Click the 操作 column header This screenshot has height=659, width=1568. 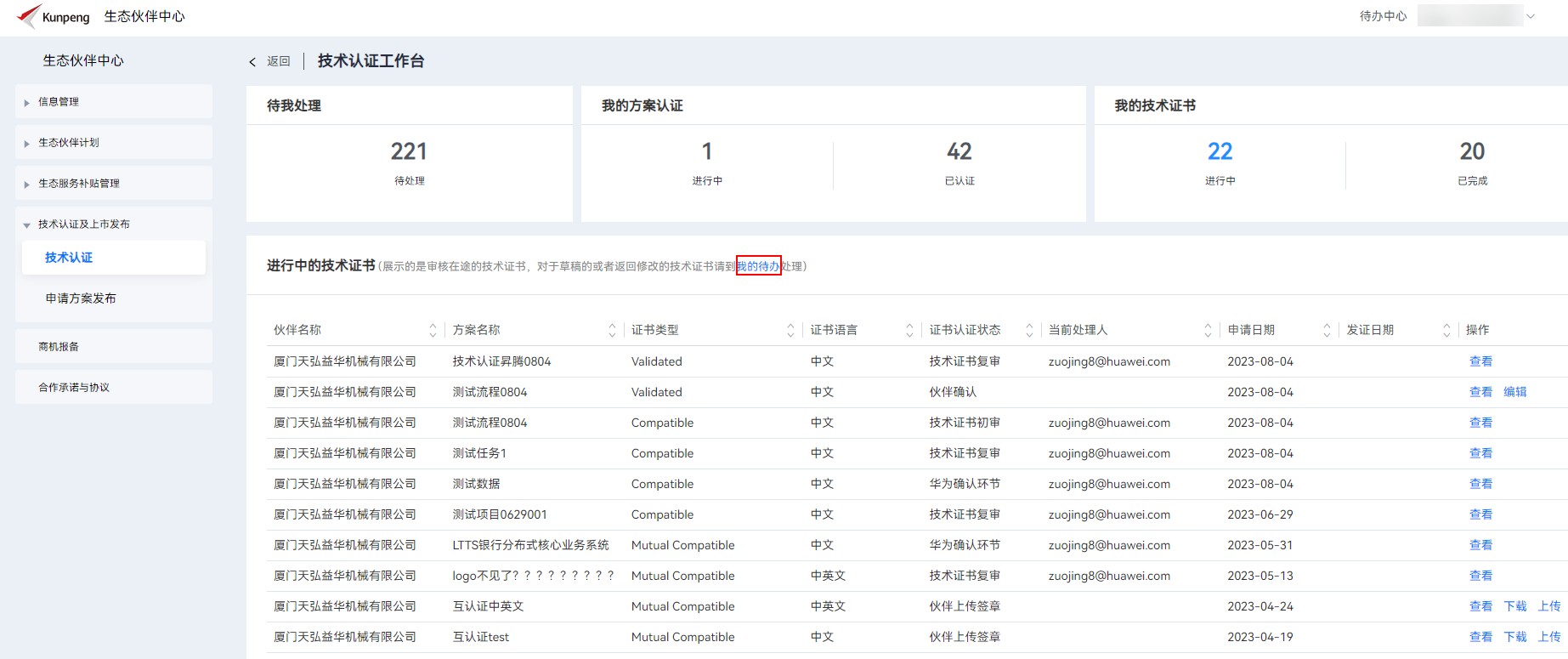point(1477,330)
